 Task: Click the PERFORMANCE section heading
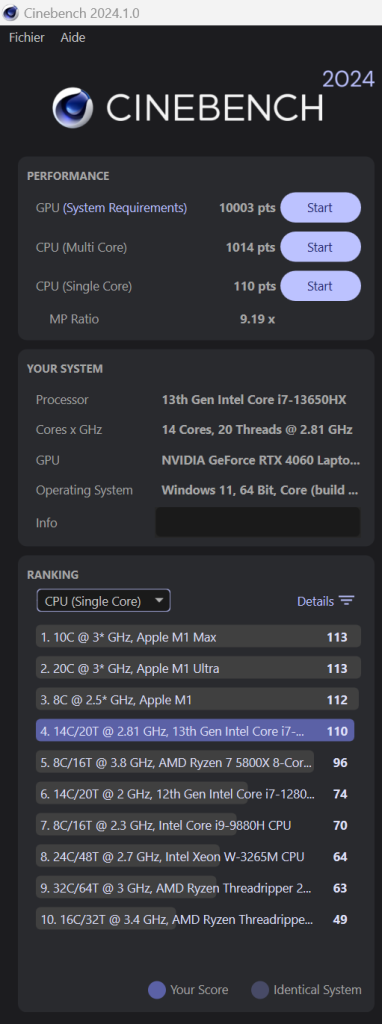pos(68,176)
